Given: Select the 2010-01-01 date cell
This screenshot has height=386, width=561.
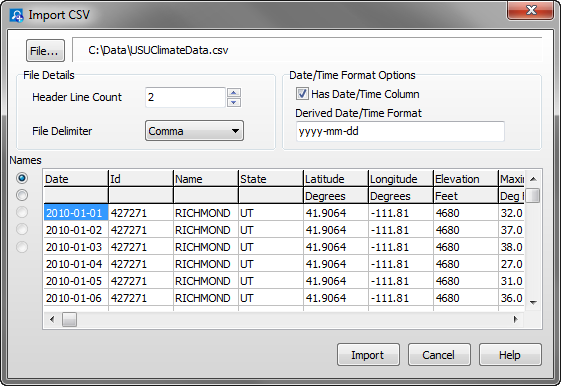Looking at the screenshot, I should 76,212.
